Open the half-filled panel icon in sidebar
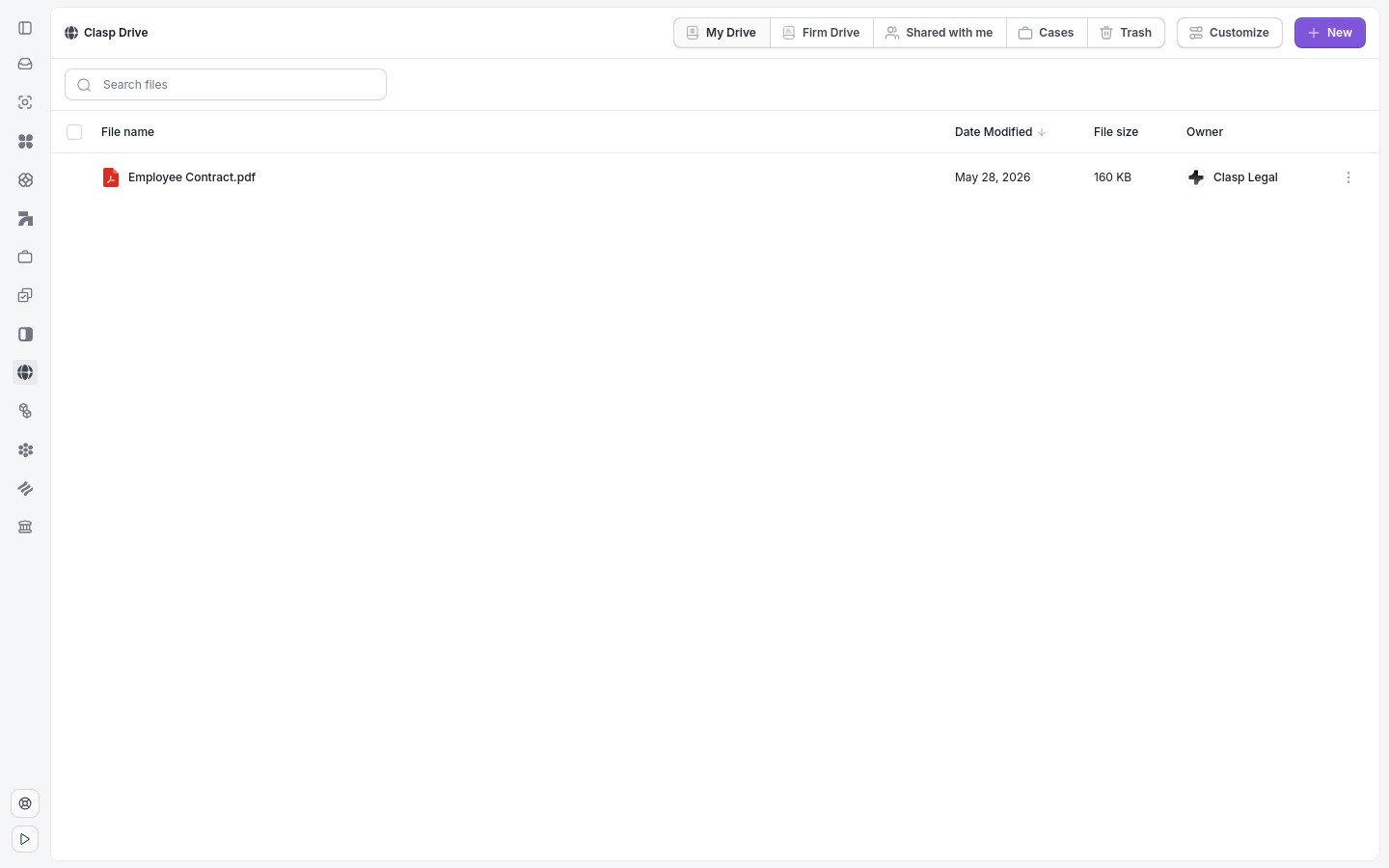Viewport: 1389px width, 868px height. pos(25,334)
